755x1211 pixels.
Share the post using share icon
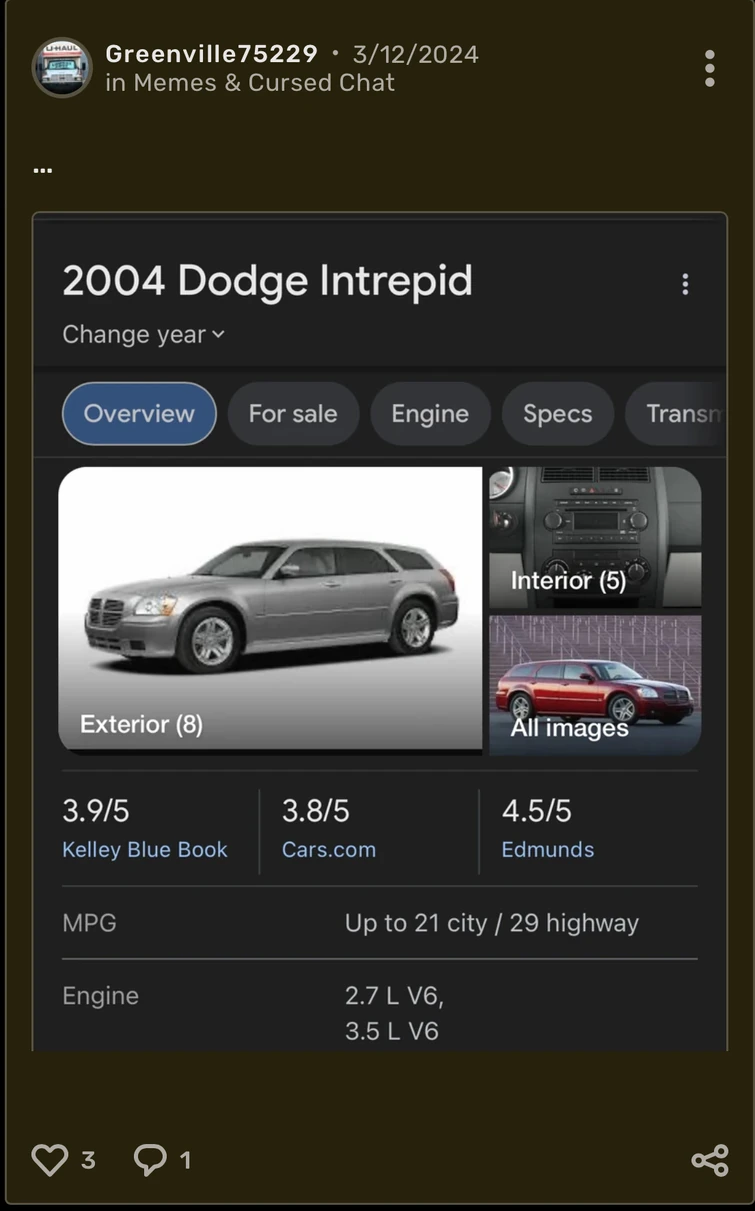point(709,1160)
